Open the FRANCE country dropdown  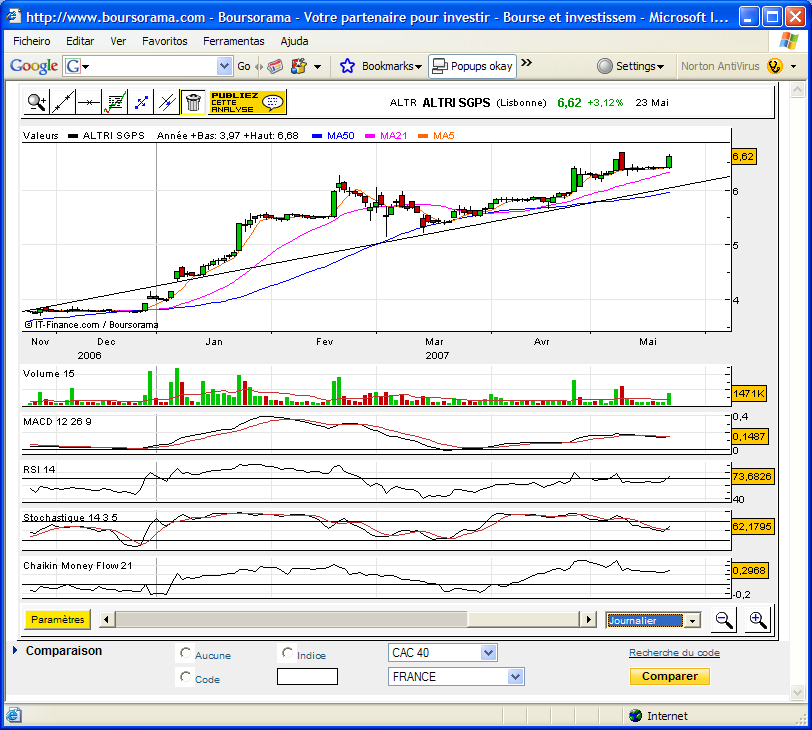click(x=456, y=676)
